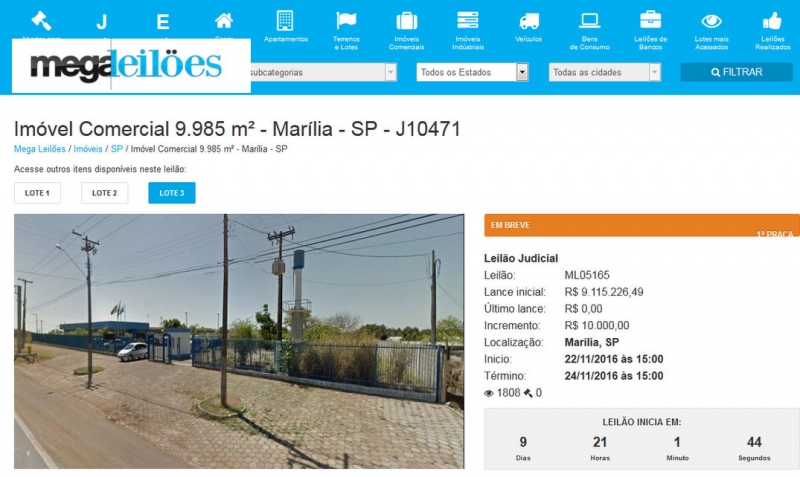800x477 pixels.
Task: Open Leilões de Bancos category icon
Action: click(651, 20)
